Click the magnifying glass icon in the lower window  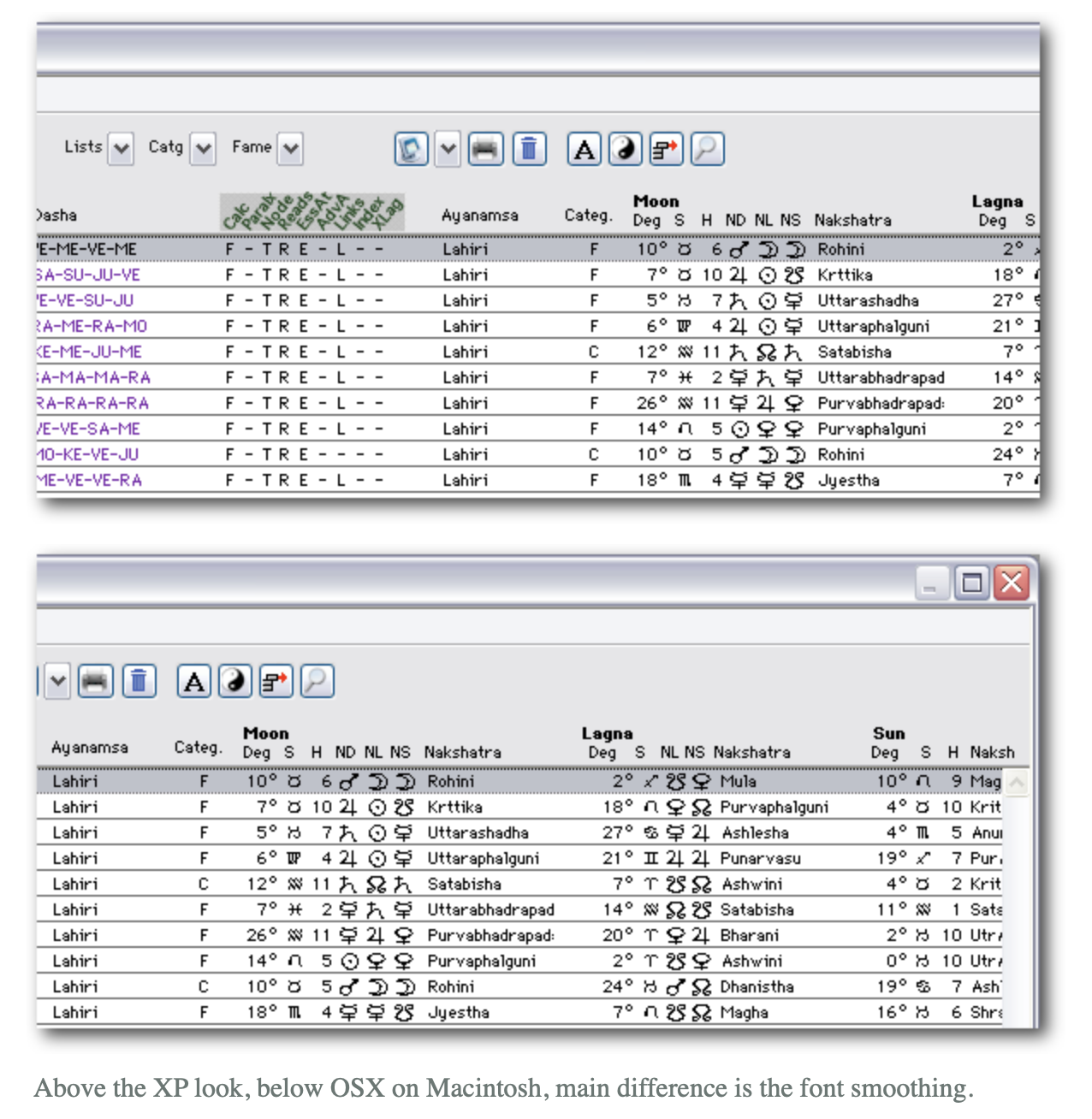click(x=317, y=682)
